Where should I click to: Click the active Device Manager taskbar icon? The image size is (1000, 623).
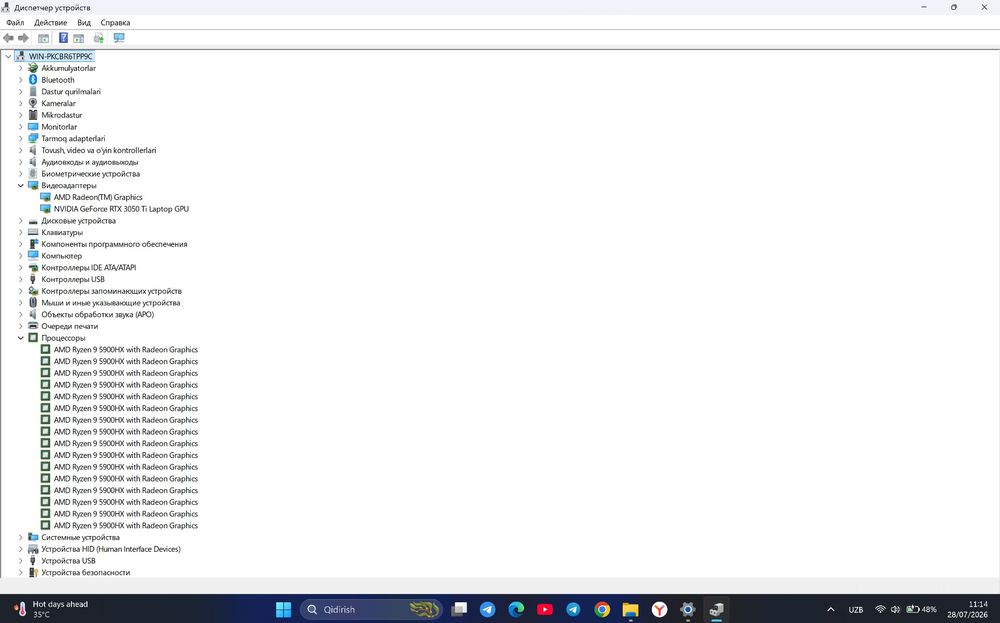[x=716, y=610]
